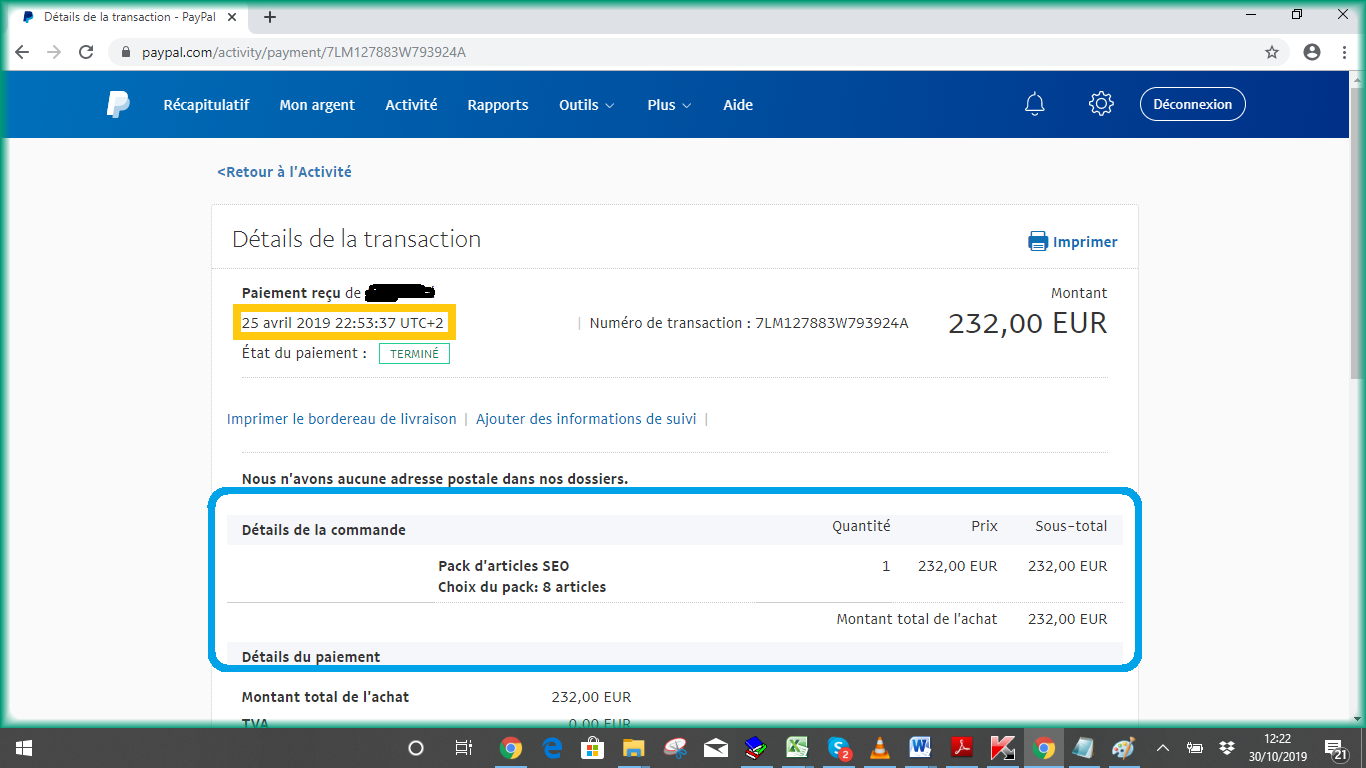Open the Rapports section
The image size is (1366, 768).
(x=498, y=105)
